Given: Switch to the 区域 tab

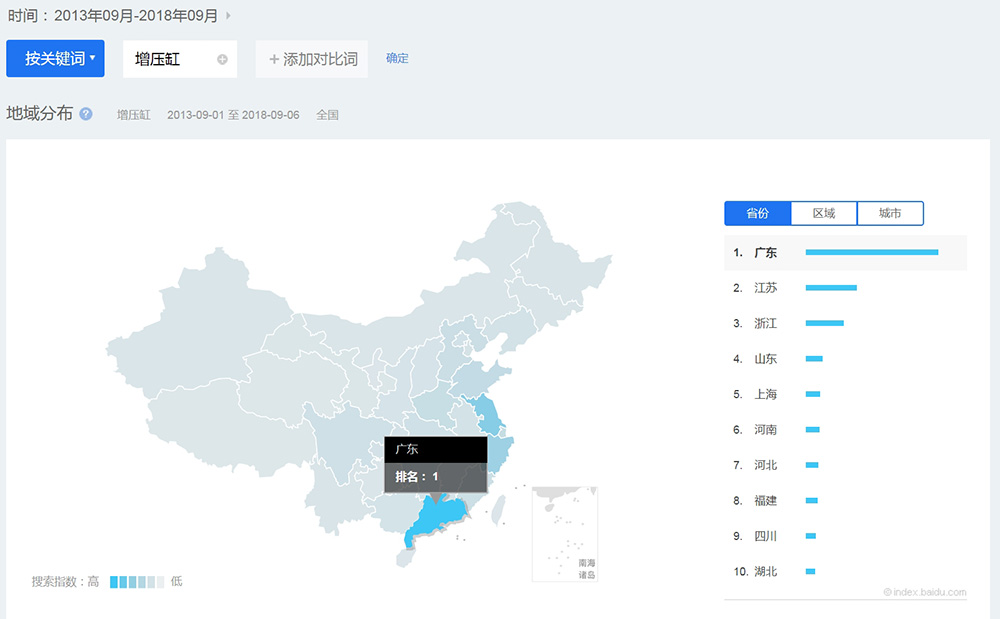Looking at the screenshot, I should [823, 213].
